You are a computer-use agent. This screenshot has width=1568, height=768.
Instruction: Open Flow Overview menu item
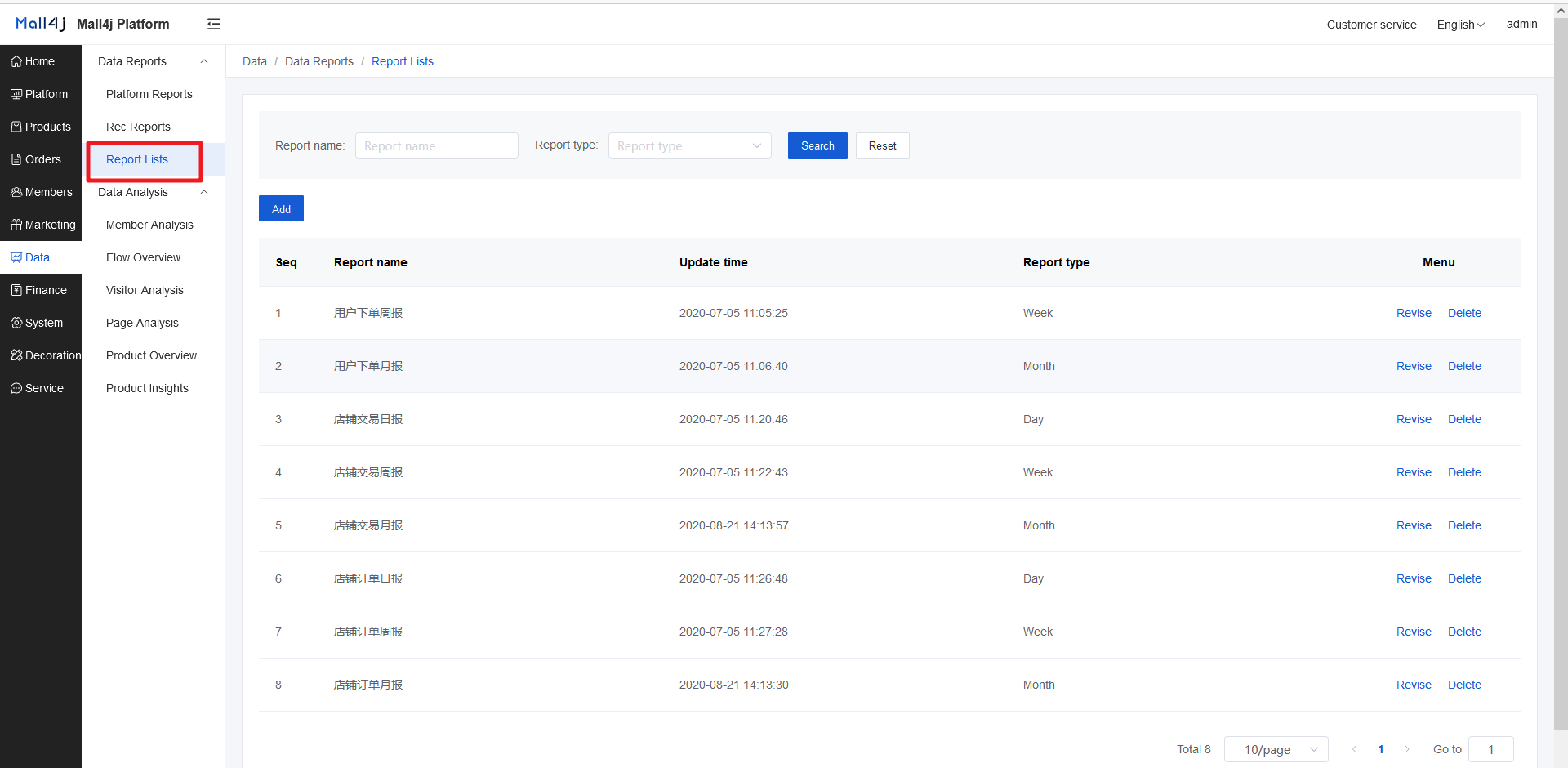coord(144,257)
